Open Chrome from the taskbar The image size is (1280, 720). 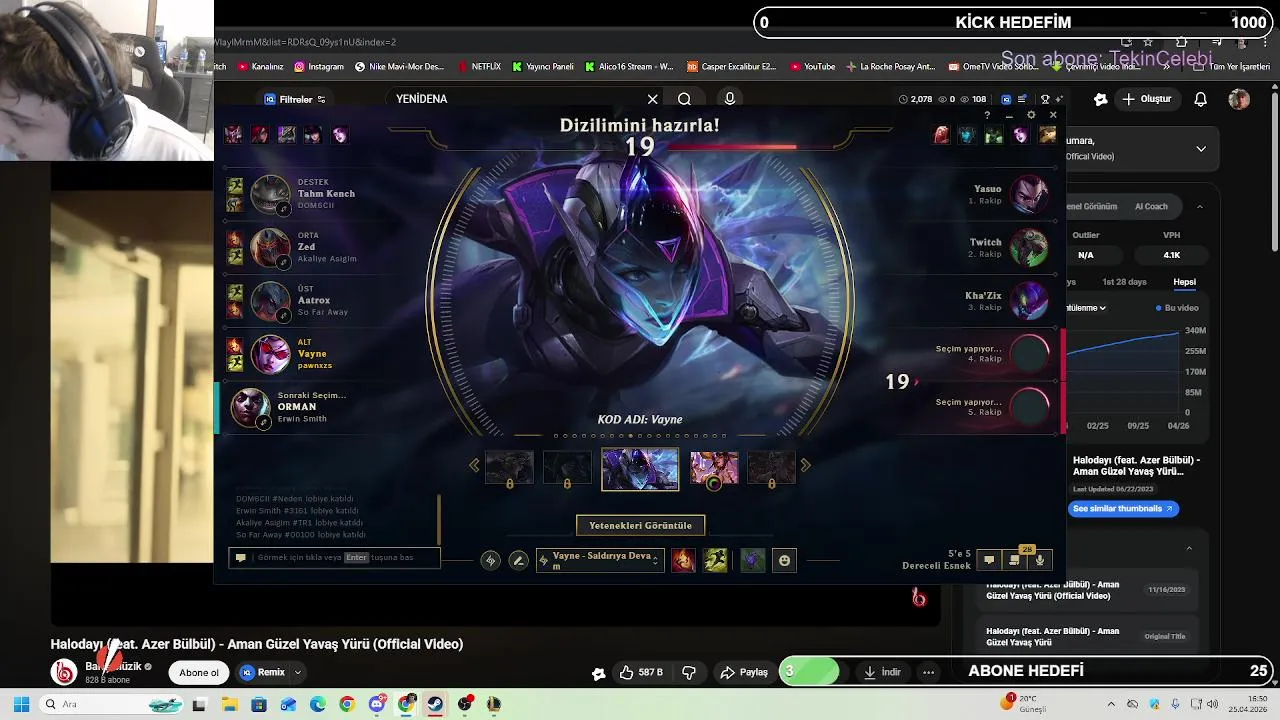pos(347,704)
